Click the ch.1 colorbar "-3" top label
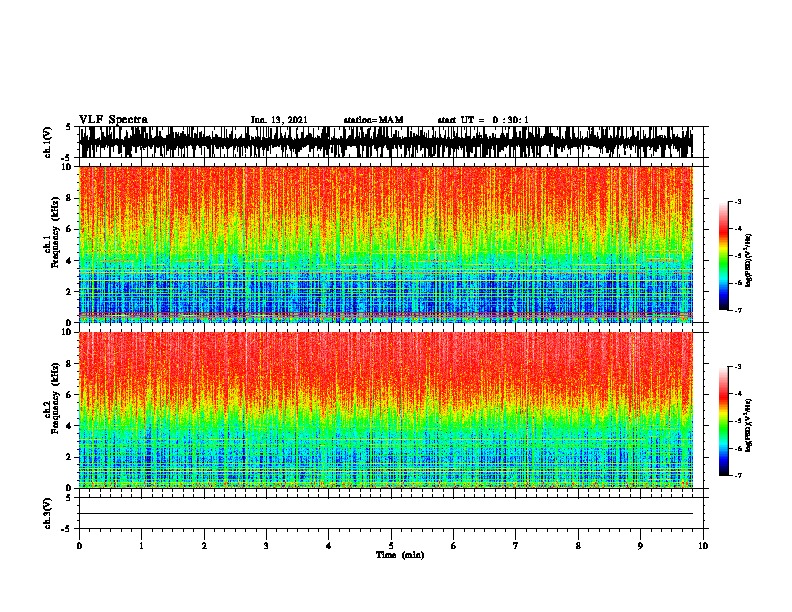The image size is (792, 612). 738,201
